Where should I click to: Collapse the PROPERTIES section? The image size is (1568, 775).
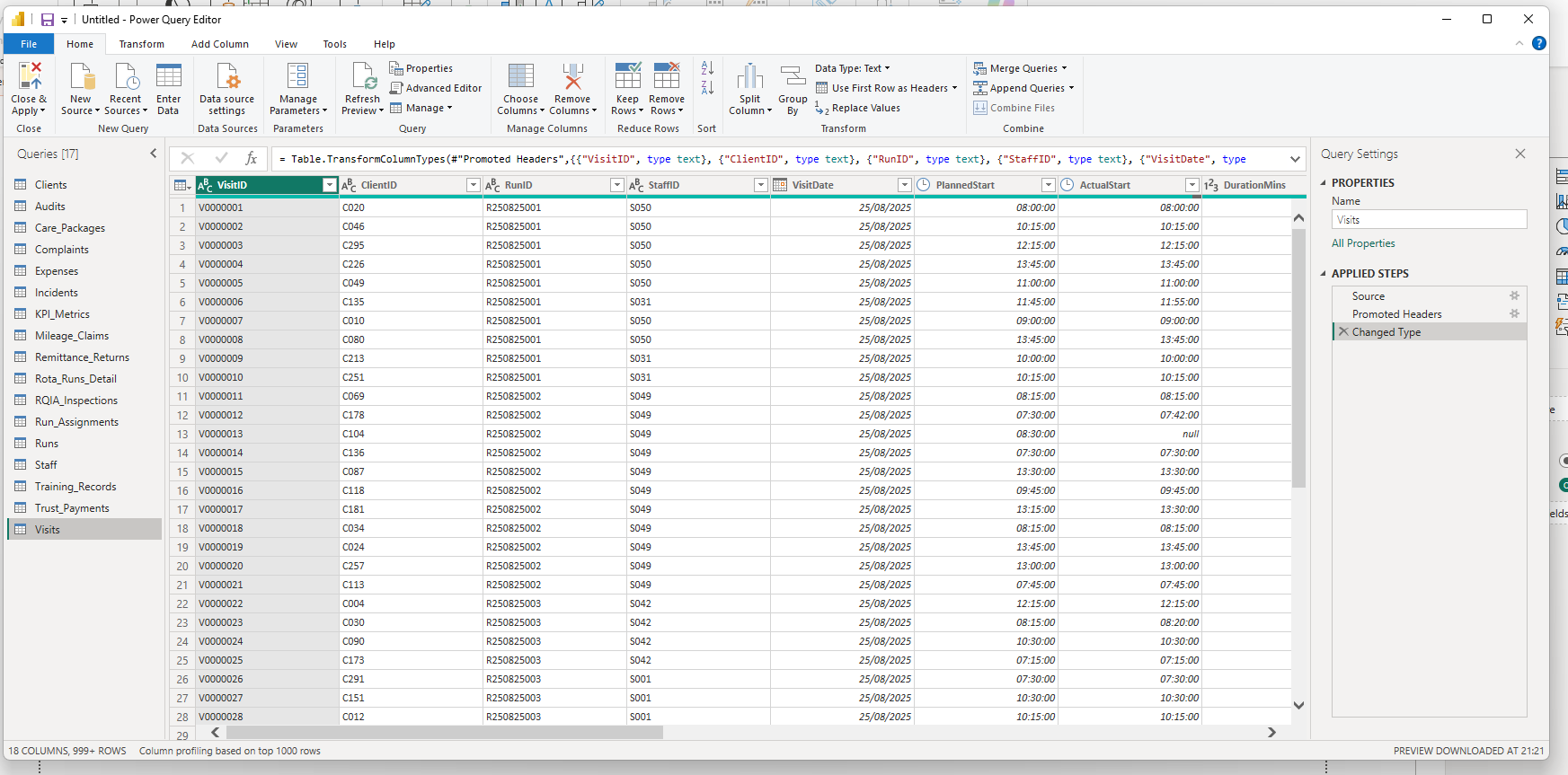pos(1323,182)
